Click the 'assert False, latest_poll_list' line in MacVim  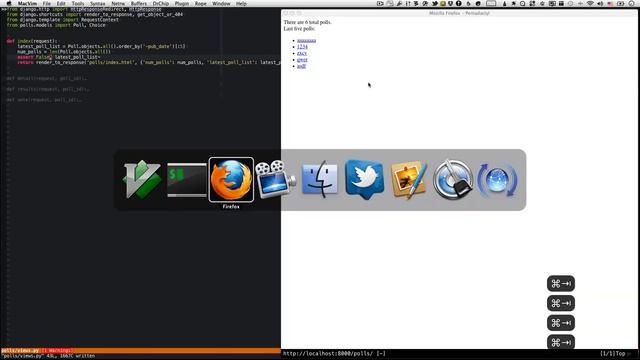pos(59,57)
